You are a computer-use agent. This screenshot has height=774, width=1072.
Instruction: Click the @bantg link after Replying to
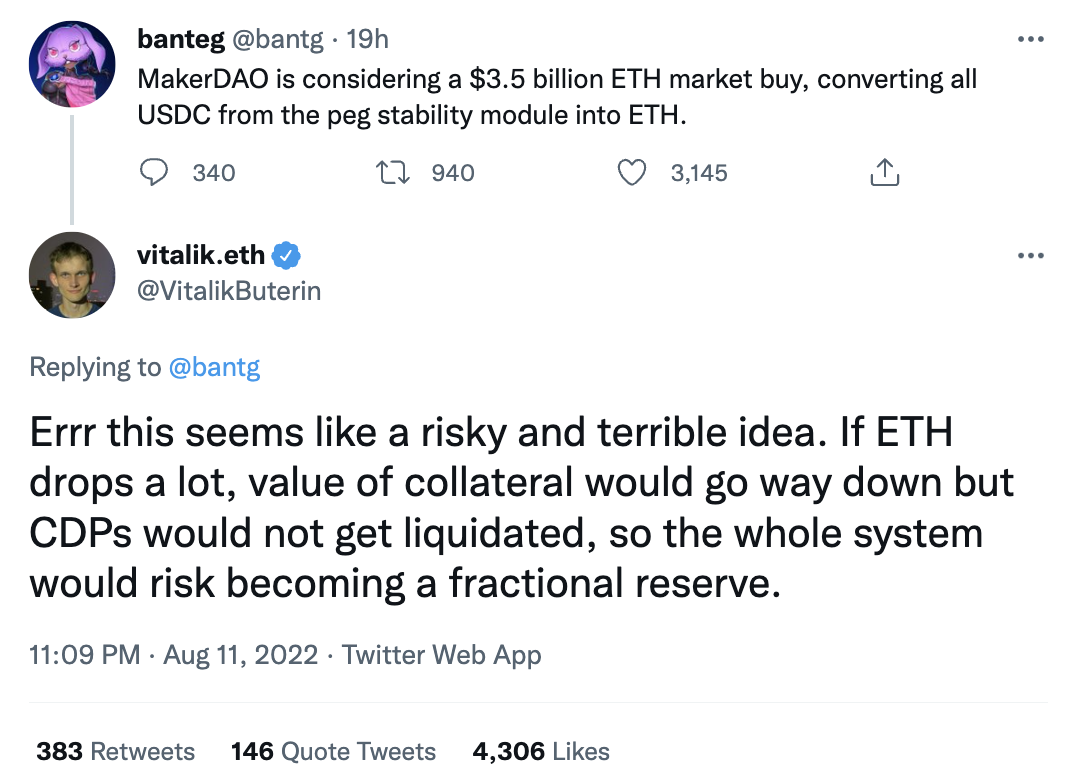(214, 367)
